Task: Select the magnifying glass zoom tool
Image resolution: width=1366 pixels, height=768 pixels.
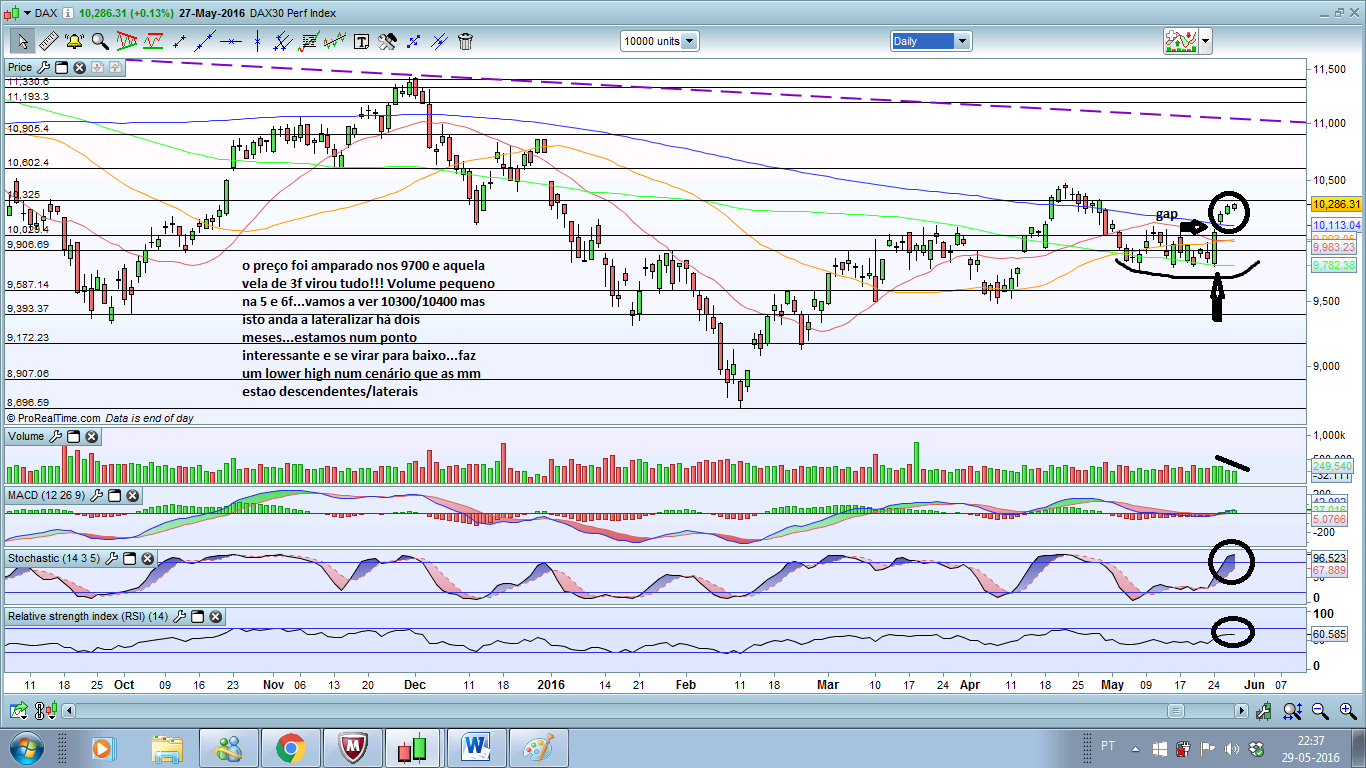Action: tap(100, 41)
